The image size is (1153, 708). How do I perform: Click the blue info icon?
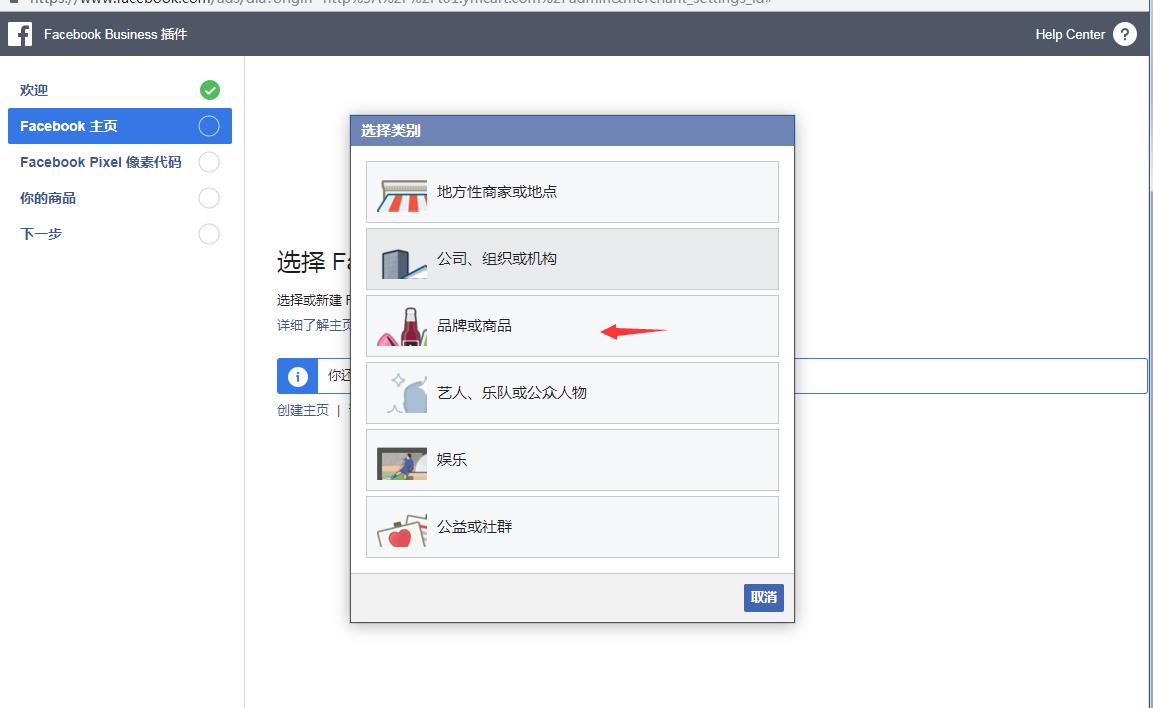click(297, 376)
